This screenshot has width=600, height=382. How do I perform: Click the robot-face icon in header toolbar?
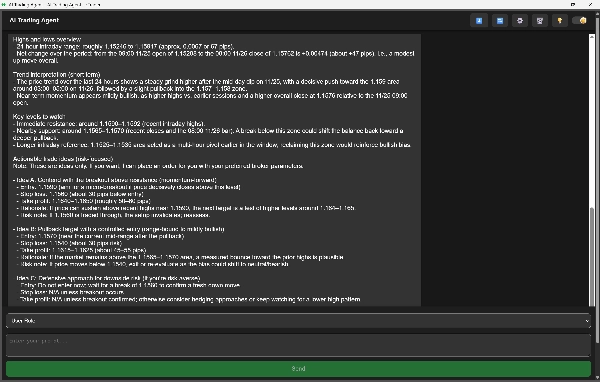pyautogui.click(x=540, y=21)
